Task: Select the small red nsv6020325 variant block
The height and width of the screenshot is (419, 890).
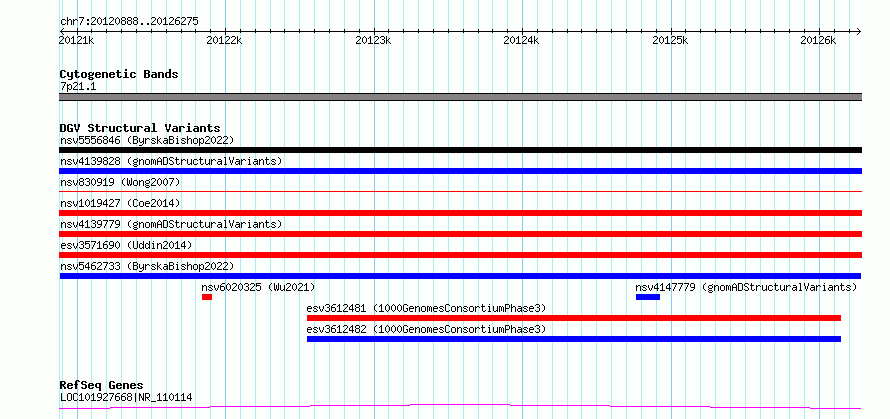Action: point(207,297)
